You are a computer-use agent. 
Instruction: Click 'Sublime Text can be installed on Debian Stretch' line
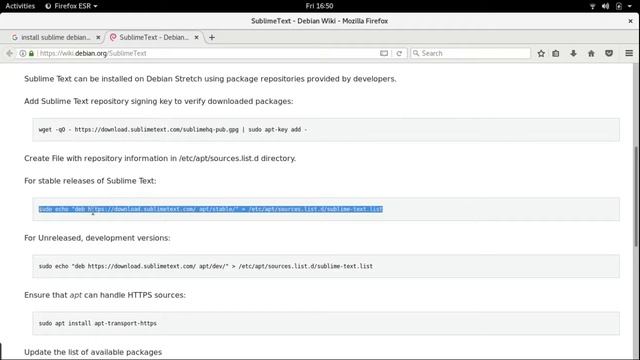(210, 79)
